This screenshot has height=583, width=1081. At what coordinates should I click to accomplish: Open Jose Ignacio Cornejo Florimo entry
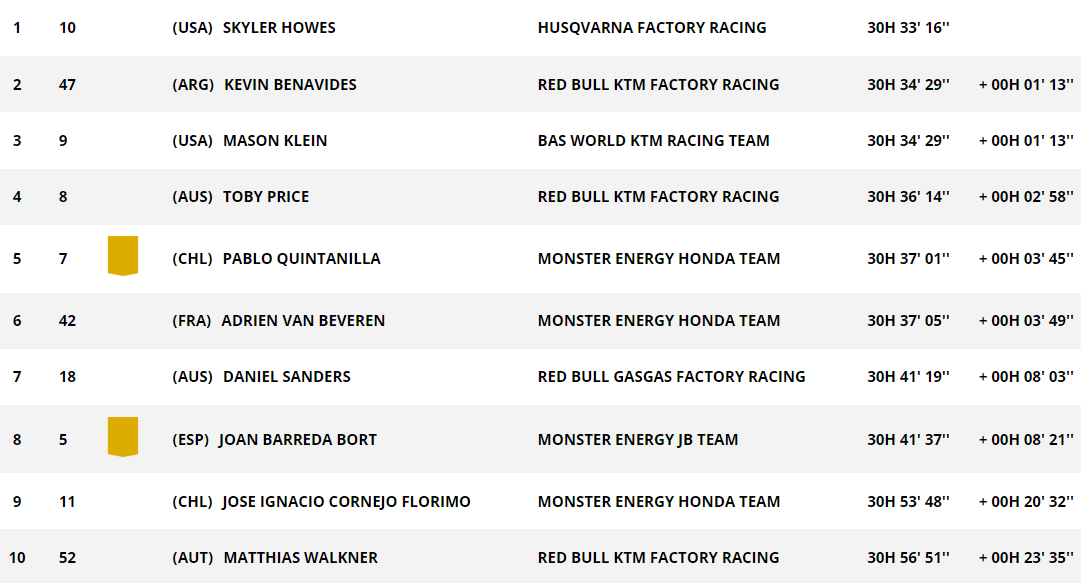pyautogui.click(x=346, y=502)
